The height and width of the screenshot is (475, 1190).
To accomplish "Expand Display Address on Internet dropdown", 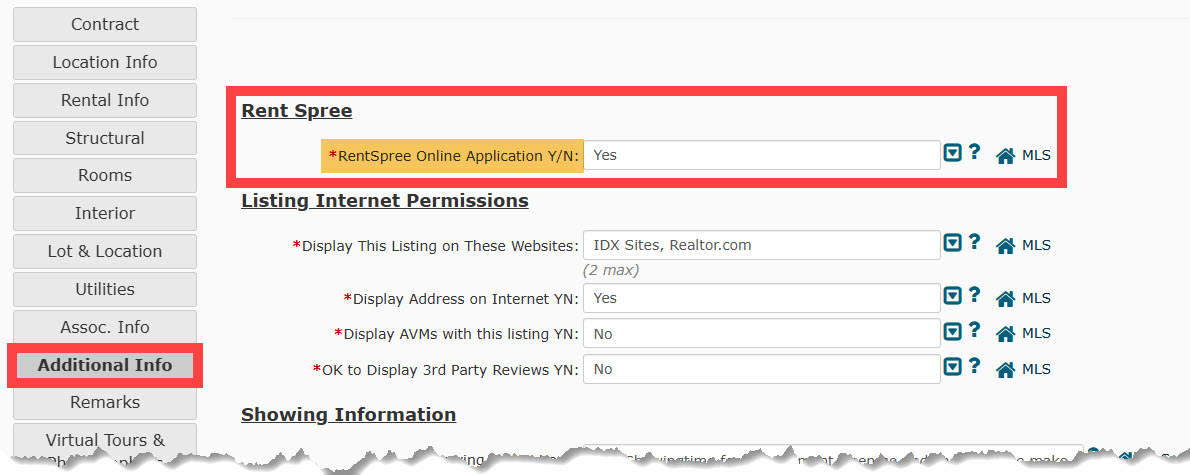I will pyautogui.click(x=952, y=297).
